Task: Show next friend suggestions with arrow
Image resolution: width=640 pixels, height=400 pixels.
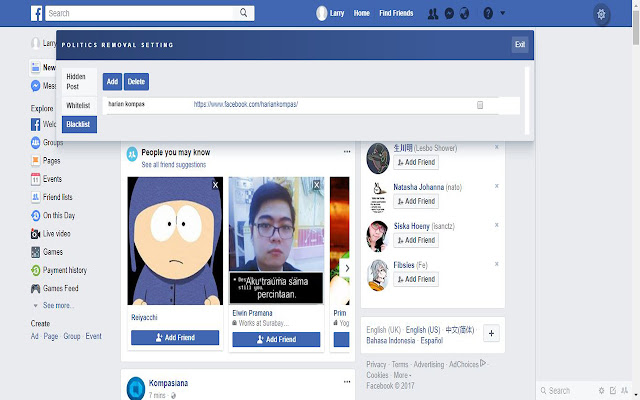Action: (347, 268)
